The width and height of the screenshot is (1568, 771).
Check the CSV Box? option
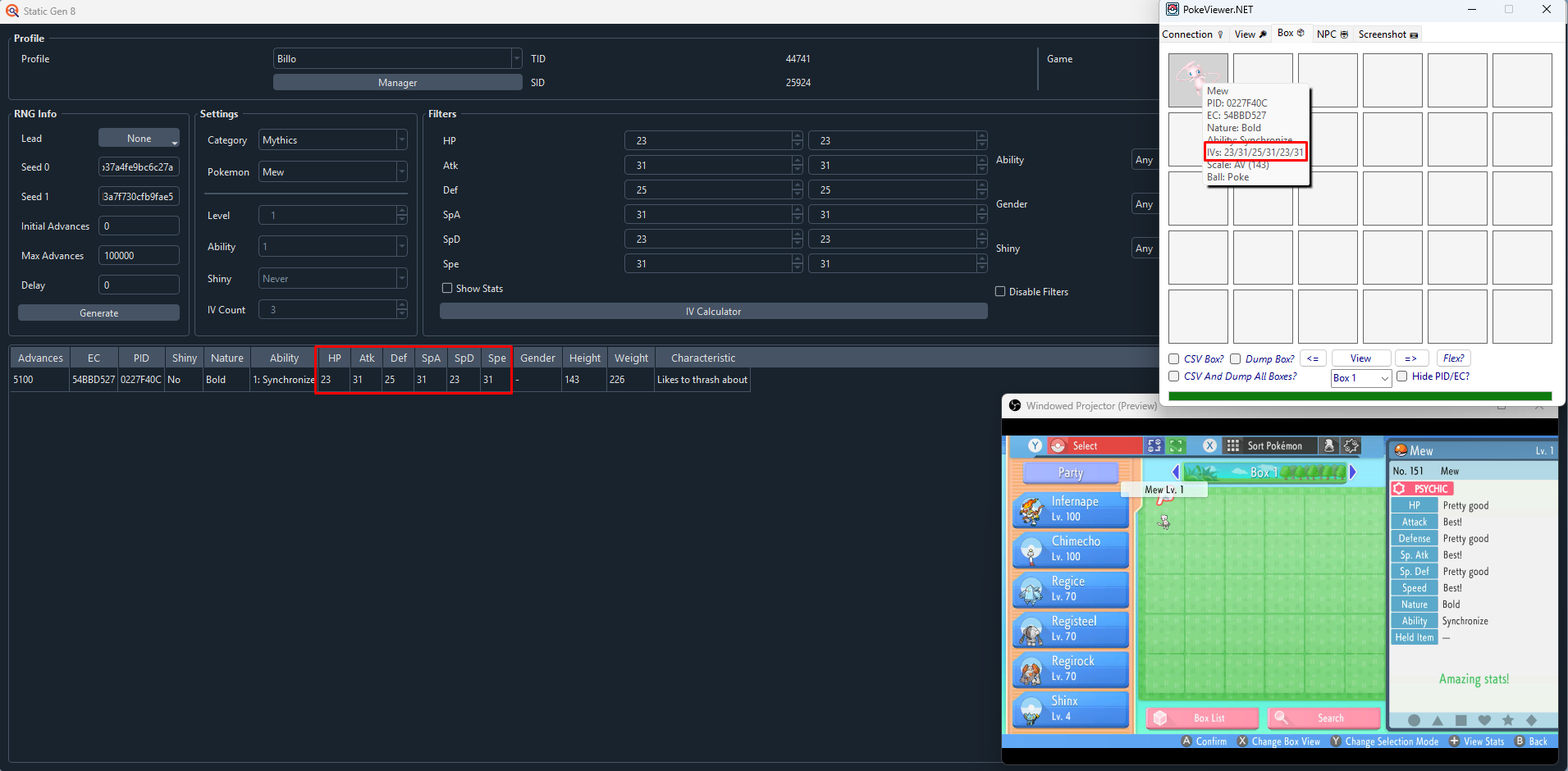click(x=1174, y=358)
